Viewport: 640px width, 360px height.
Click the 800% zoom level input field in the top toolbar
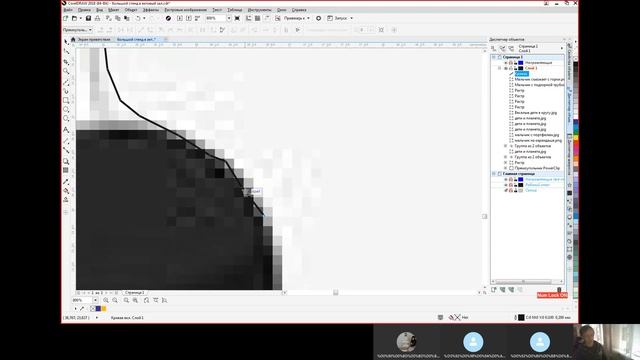coord(216,18)
